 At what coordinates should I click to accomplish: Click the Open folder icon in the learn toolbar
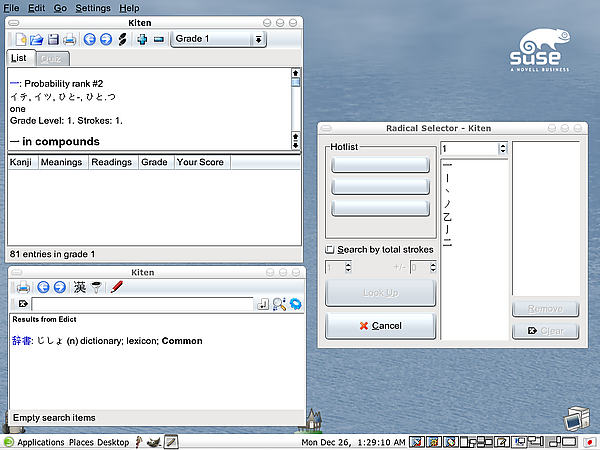pyautogui.click(x=37, y=39)
